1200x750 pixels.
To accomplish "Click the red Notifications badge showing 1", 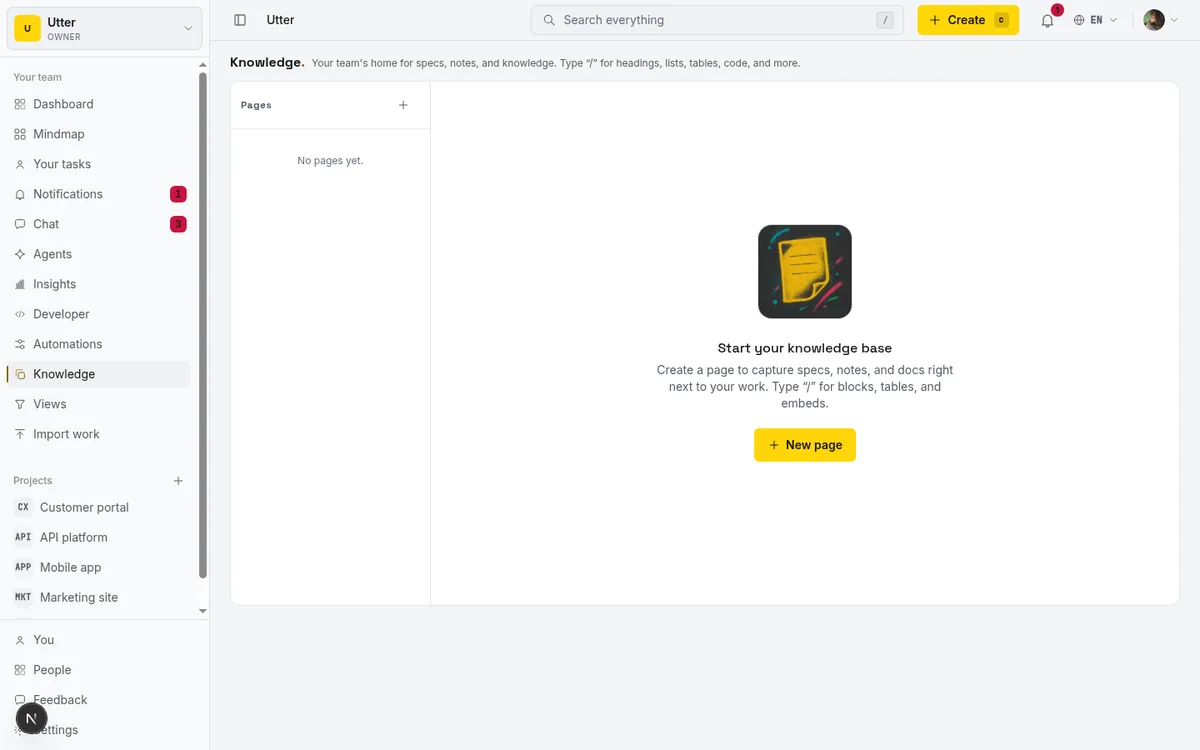I will 178,194.
